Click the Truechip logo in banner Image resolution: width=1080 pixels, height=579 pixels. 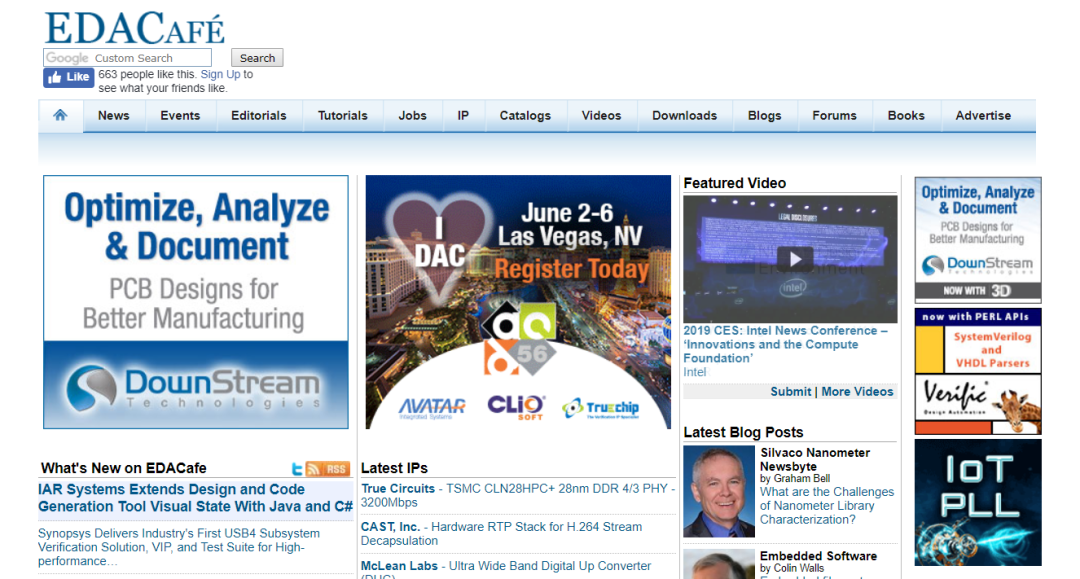click(x=601, y=408)
